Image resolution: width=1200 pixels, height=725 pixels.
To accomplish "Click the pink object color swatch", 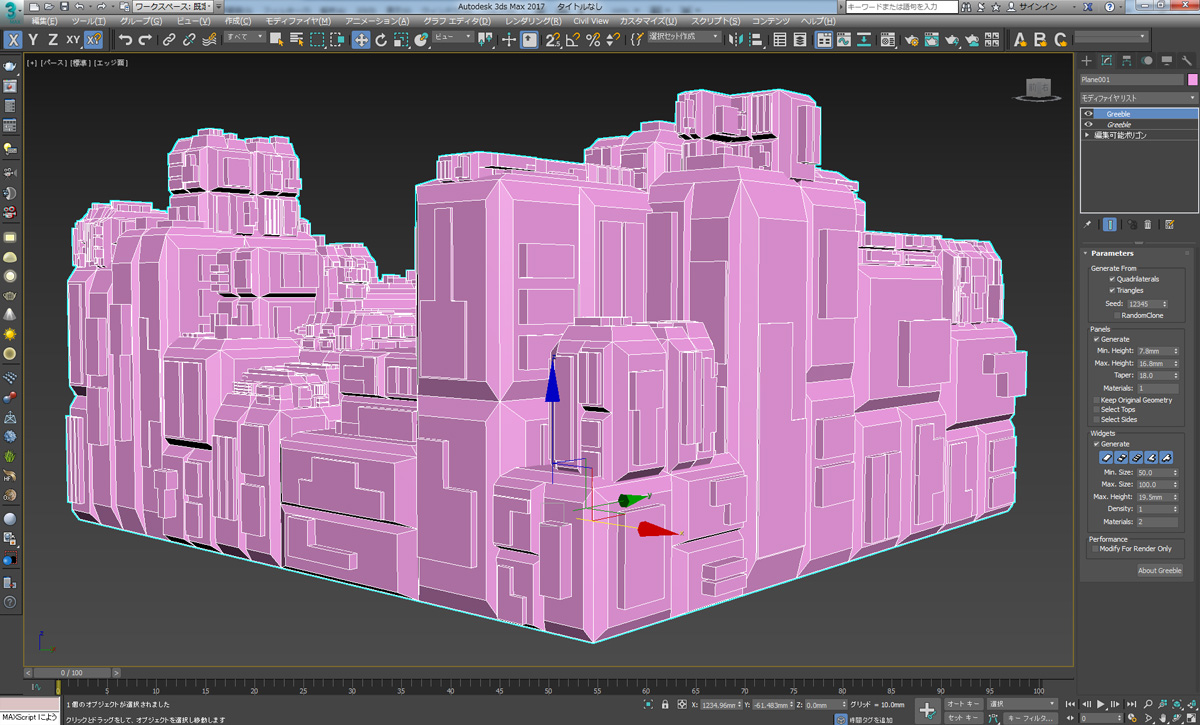I will 1192,79.
